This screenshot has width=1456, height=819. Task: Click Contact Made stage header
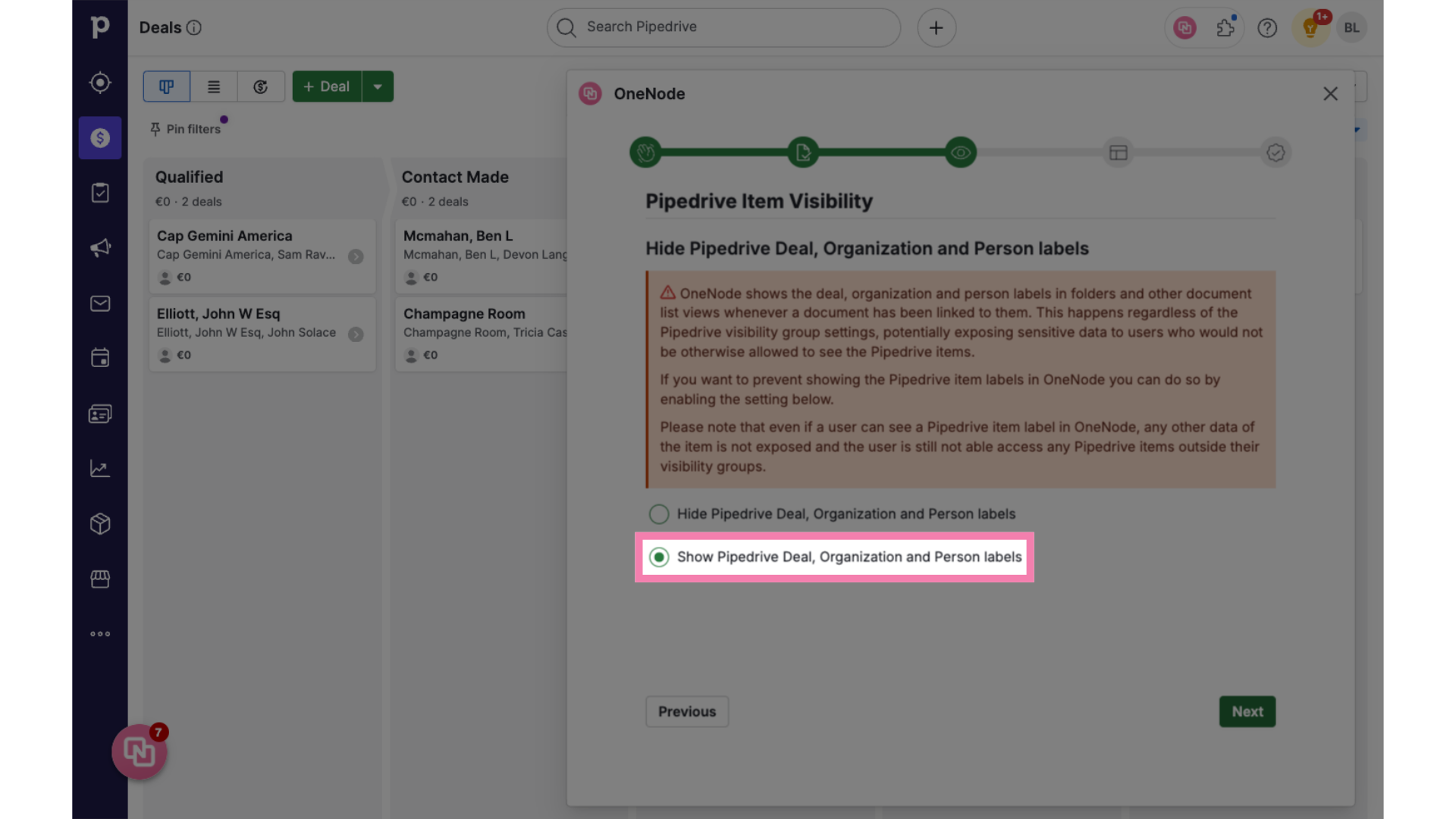pos(455,177)
